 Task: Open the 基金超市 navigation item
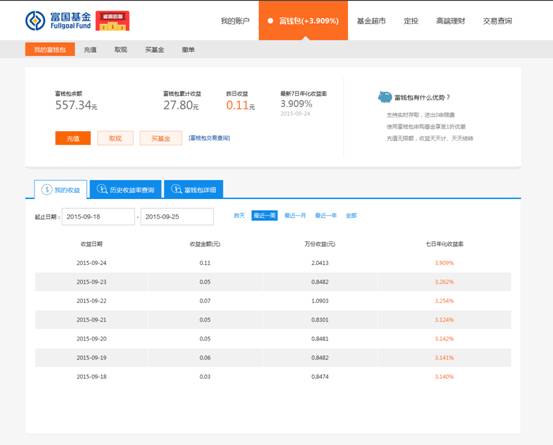tap(371, 21)
